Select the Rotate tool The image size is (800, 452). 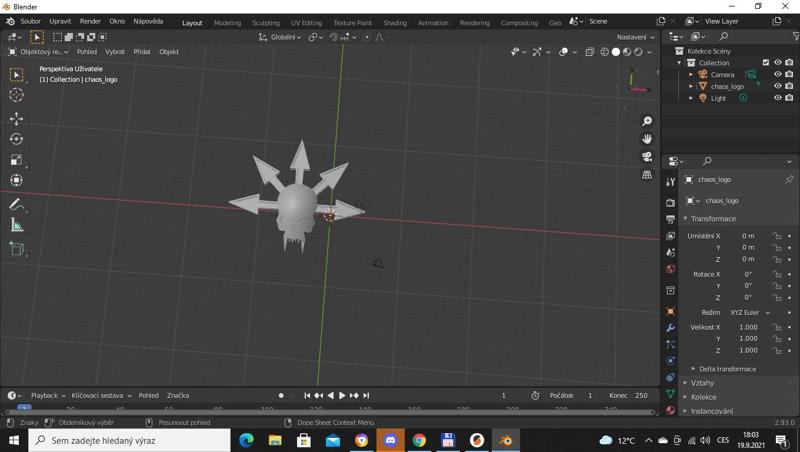16,139
